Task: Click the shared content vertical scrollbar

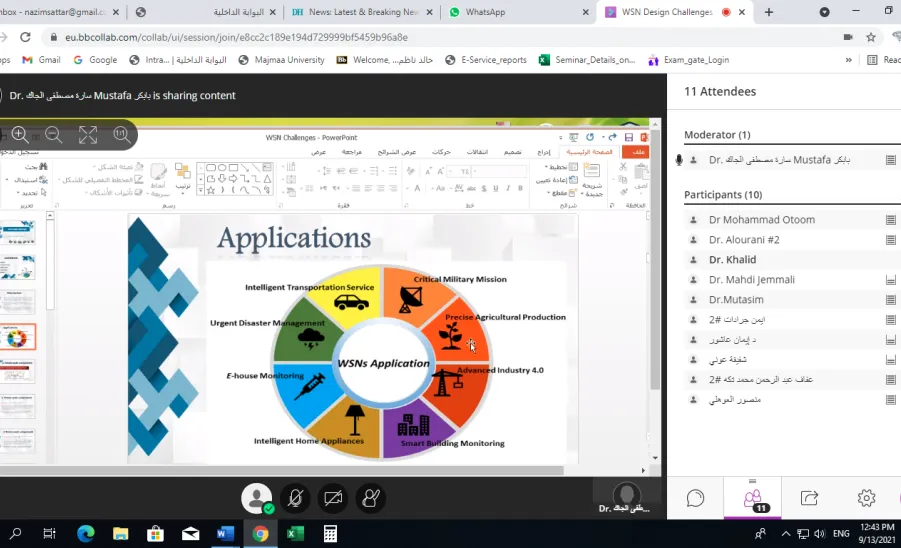Action: click(x=654, y=258)
